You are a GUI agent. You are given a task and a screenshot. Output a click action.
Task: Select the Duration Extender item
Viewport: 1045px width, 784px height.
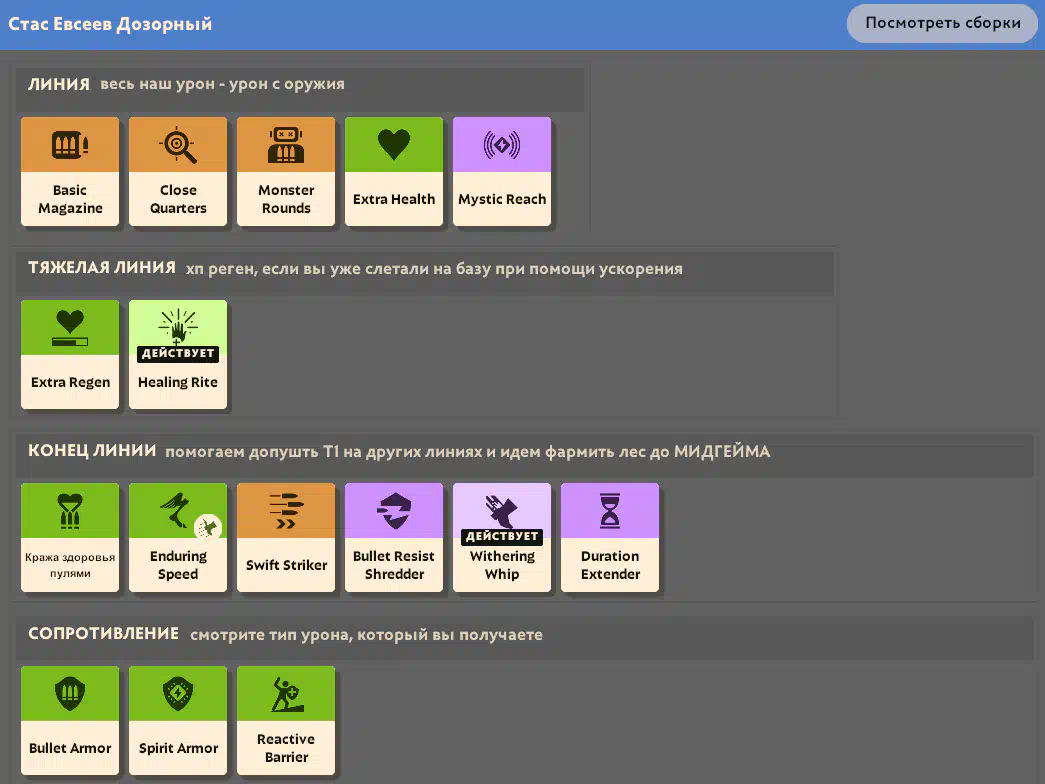610,537
